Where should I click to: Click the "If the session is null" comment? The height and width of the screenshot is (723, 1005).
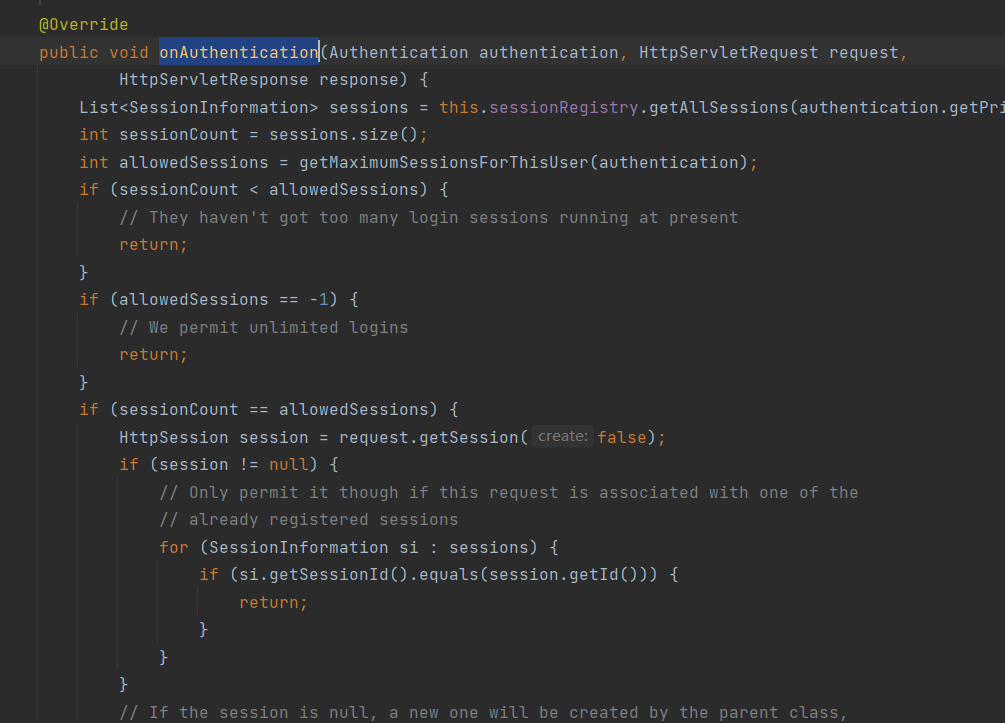[483, 712]
